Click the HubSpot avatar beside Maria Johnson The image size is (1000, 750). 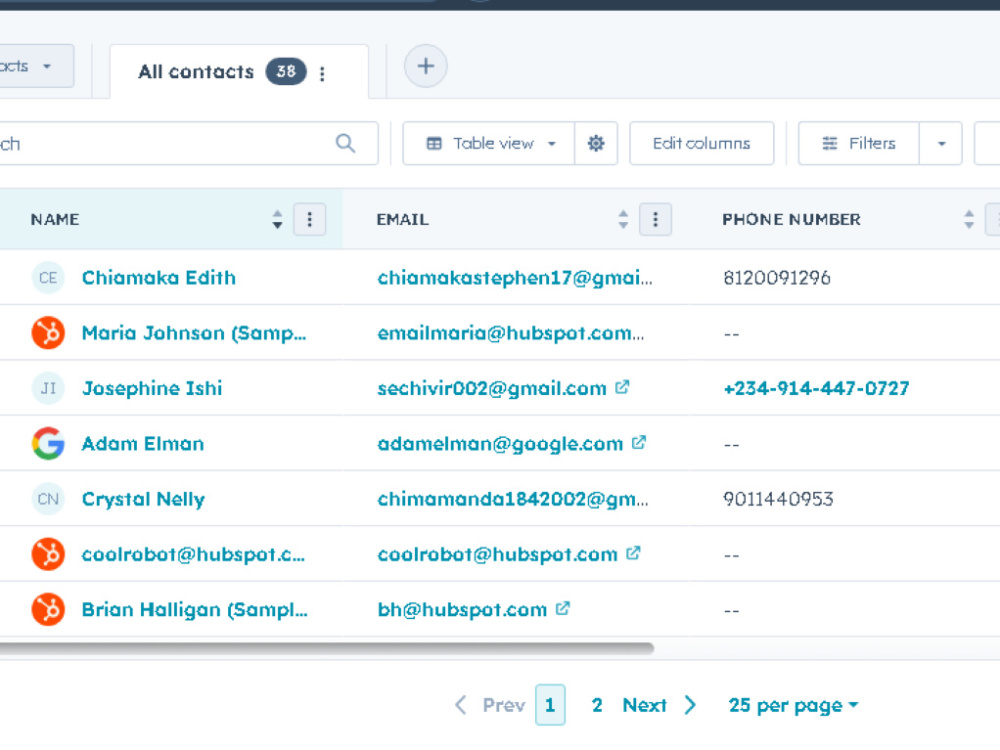click(48, 333)
